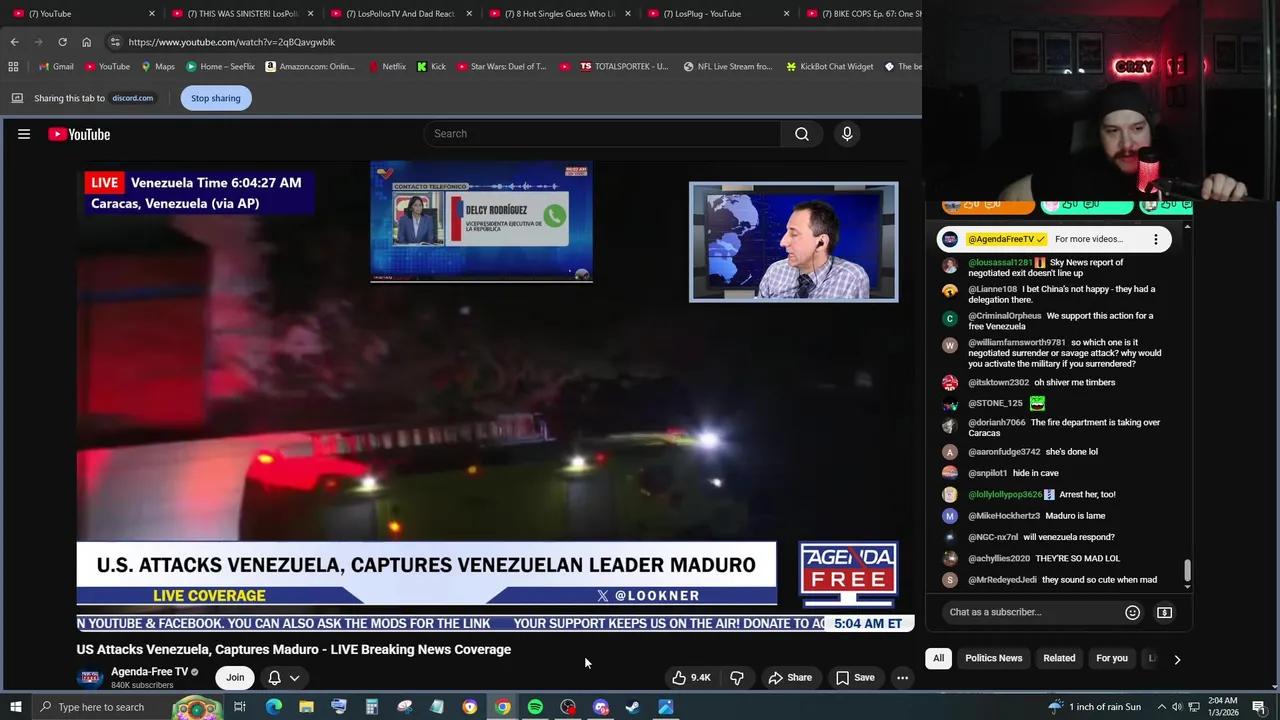The width and height of the screenshot is (1280, 720).
Task: Open the Calculator from the taskbar
Action: [371, 707]
